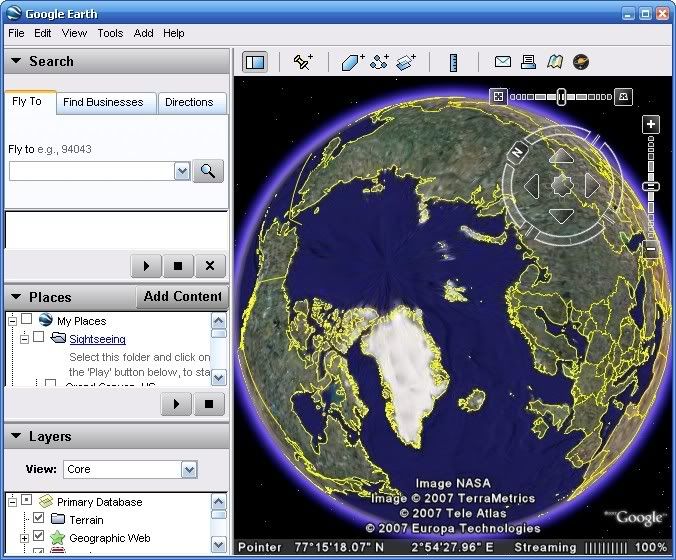Pan globe right with navigation arrow
The height and width of the screenshot is (560, 676).
pyautogui.click(x=592, y=186)
